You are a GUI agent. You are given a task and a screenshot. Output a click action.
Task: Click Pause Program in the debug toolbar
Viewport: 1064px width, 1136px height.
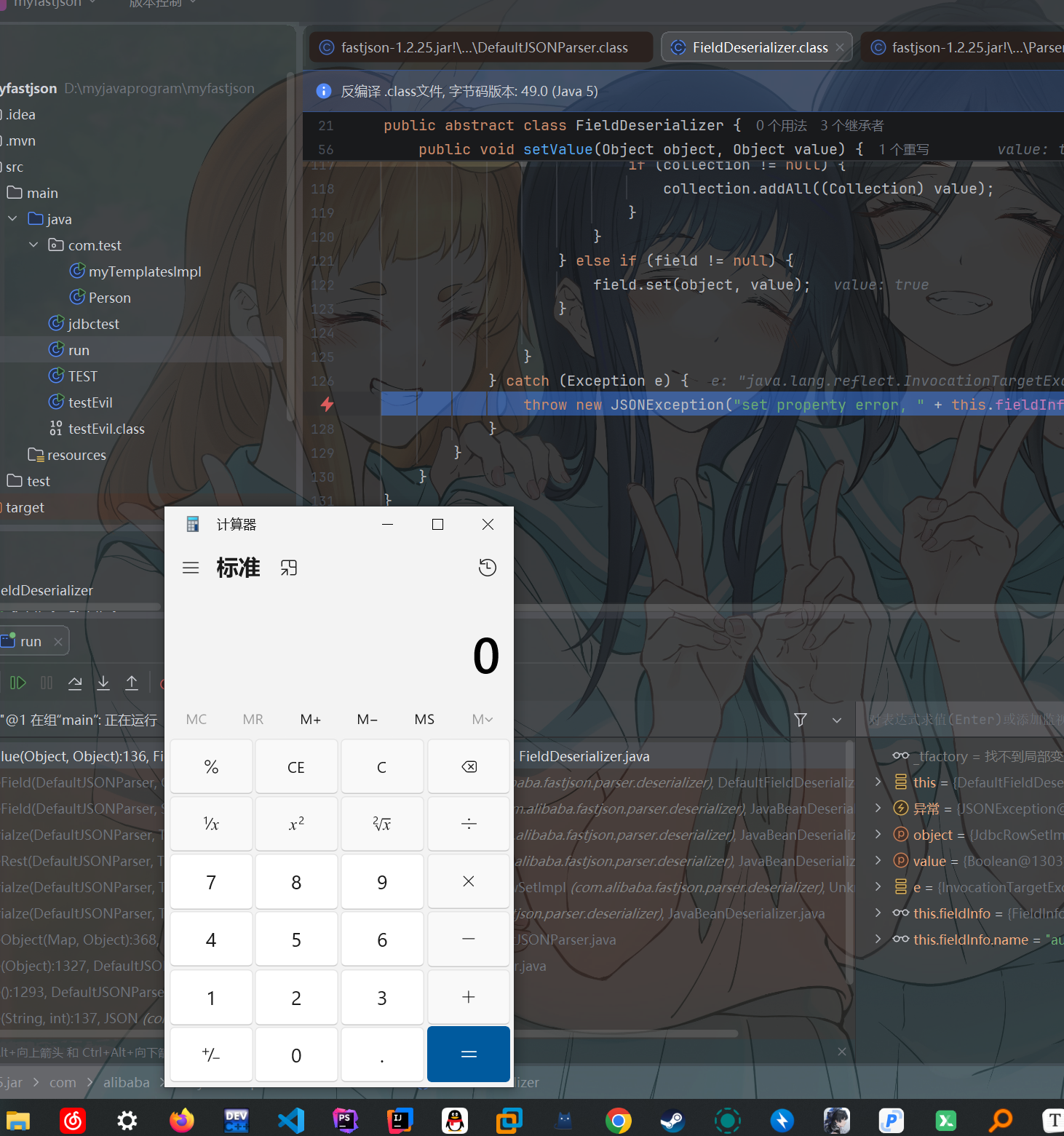(47, 683)
